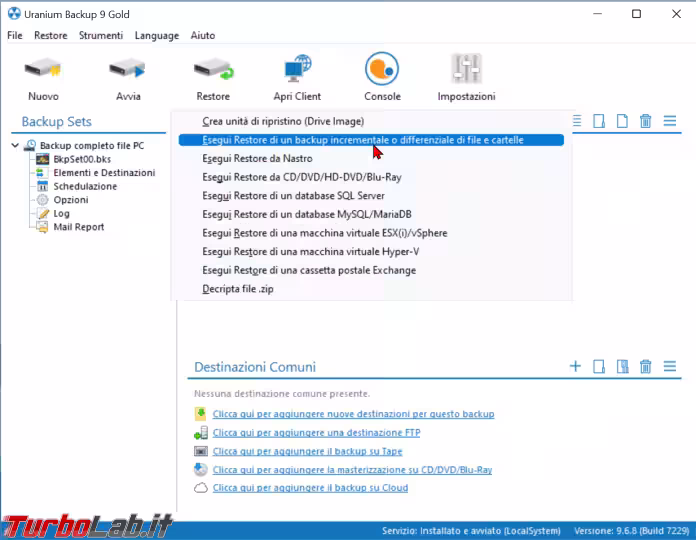Select BkpSet00.bks in the tree
696x540 pixels.
click(x=82, y=159)
